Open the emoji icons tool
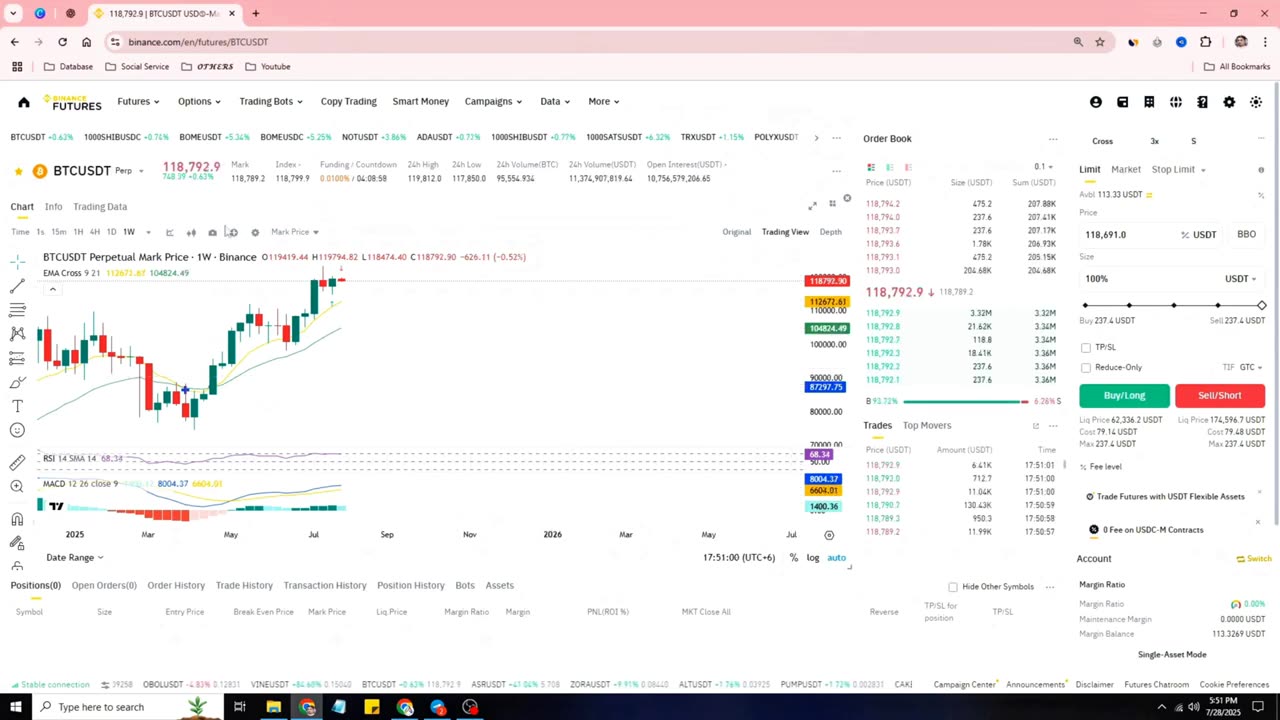The image size is (1280, 720). [17, 430]
